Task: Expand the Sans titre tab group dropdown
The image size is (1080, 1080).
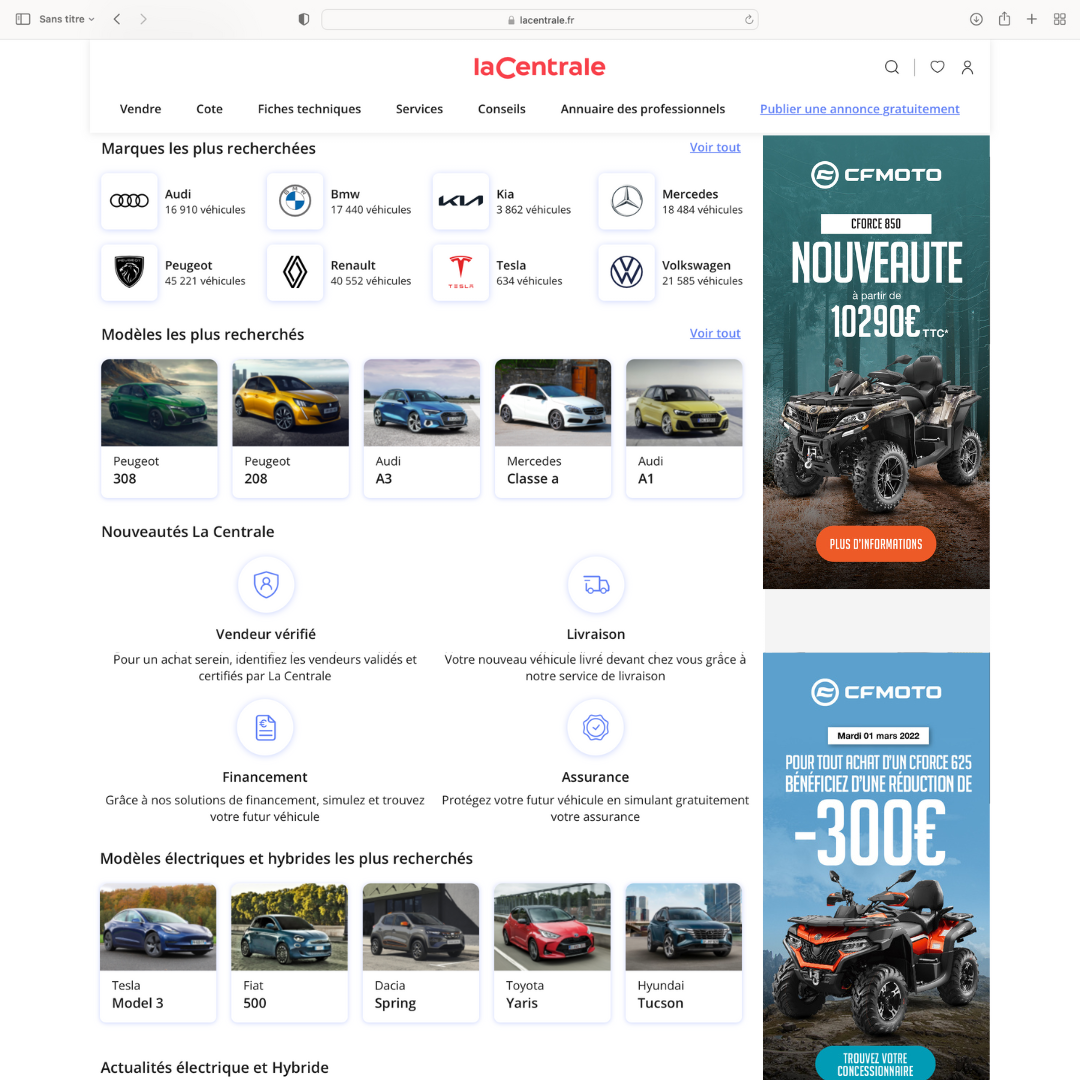Action: (67, 19)
